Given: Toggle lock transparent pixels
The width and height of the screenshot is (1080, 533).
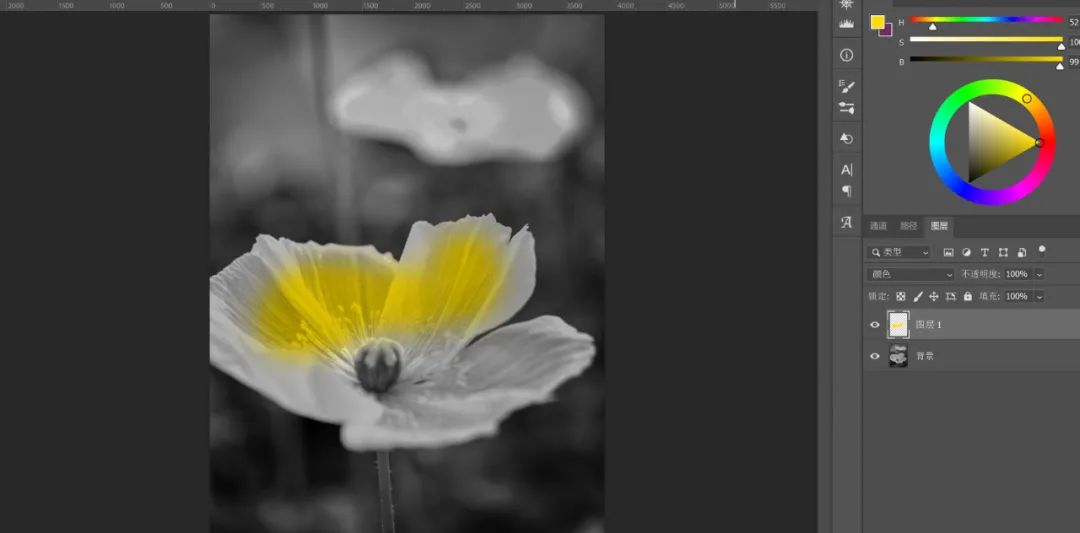Looking at the screenshot, I should point(900,297).
